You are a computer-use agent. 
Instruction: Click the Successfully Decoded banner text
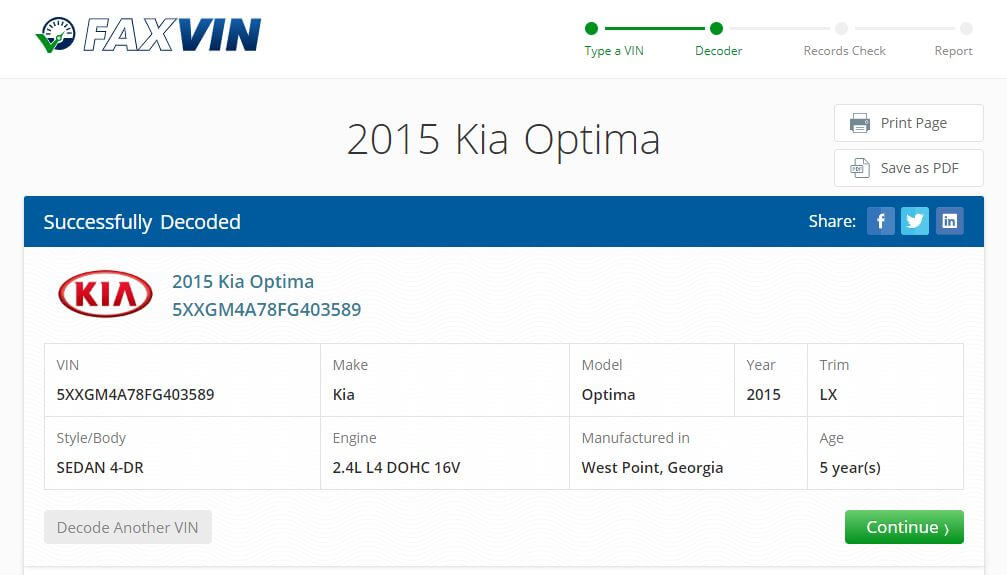pos(142,222)
